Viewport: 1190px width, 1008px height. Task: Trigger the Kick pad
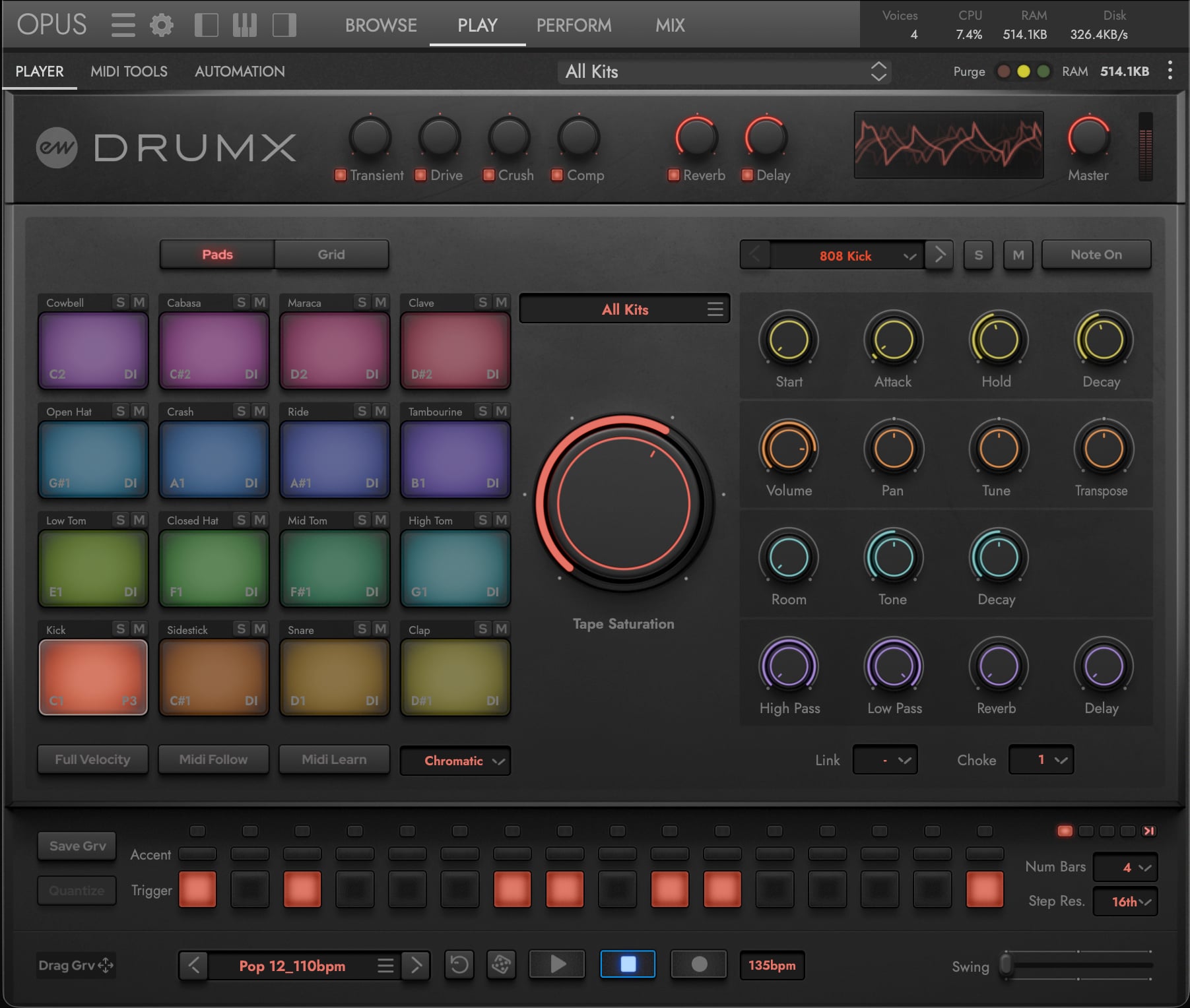93,677
